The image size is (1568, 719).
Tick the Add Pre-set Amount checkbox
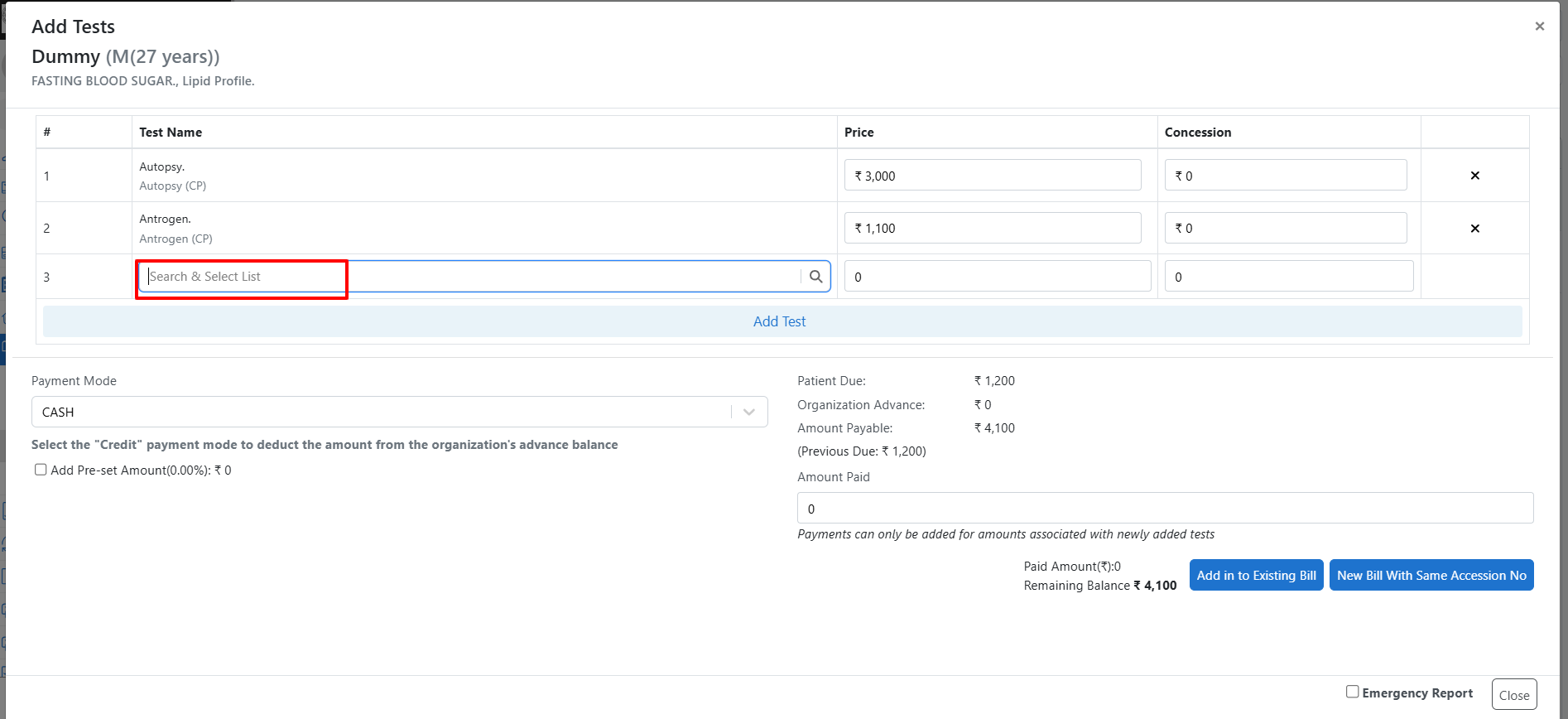tap(41, 470)
